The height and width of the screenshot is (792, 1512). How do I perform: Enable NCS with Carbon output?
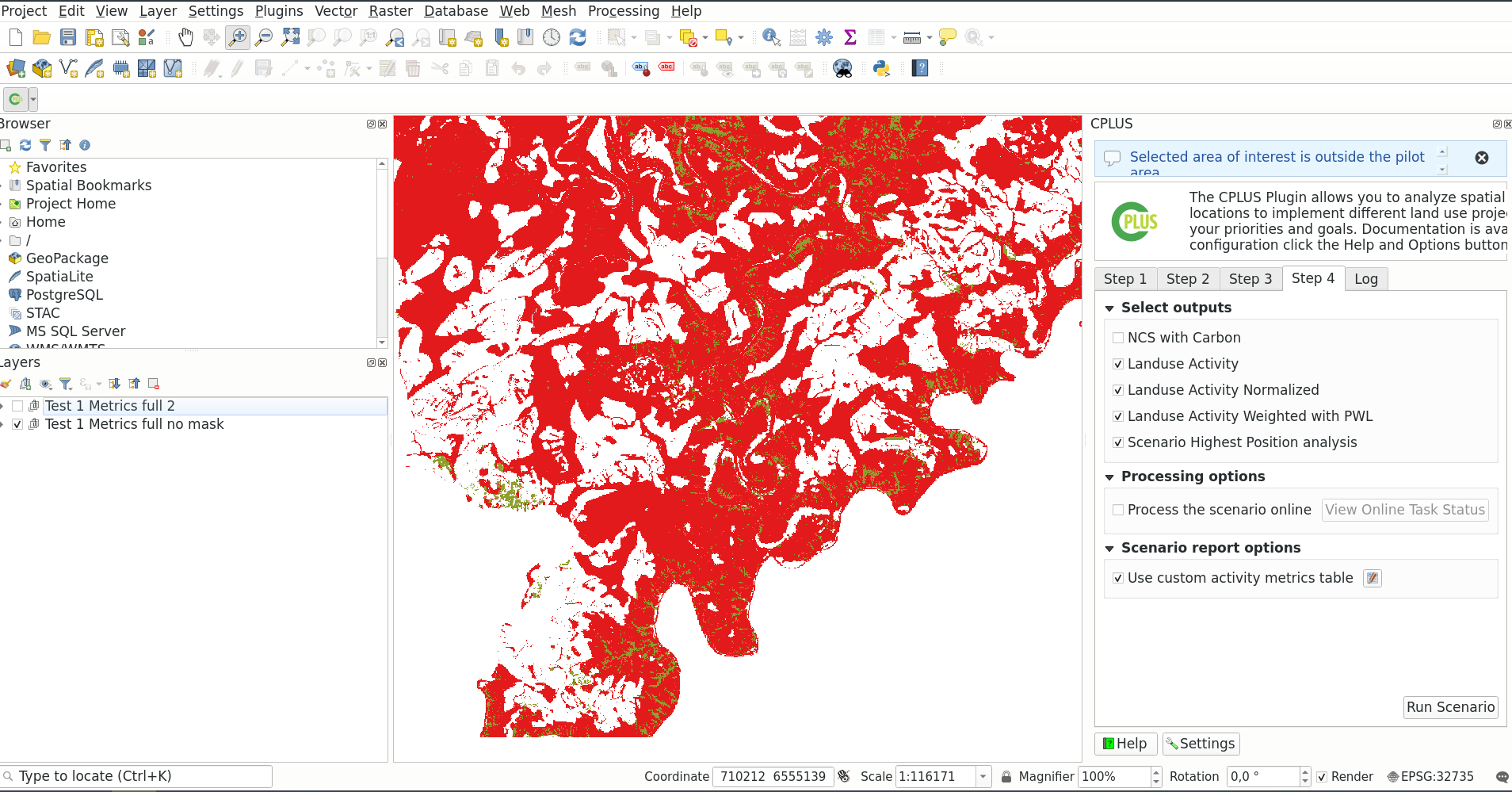click(1118, 338)
